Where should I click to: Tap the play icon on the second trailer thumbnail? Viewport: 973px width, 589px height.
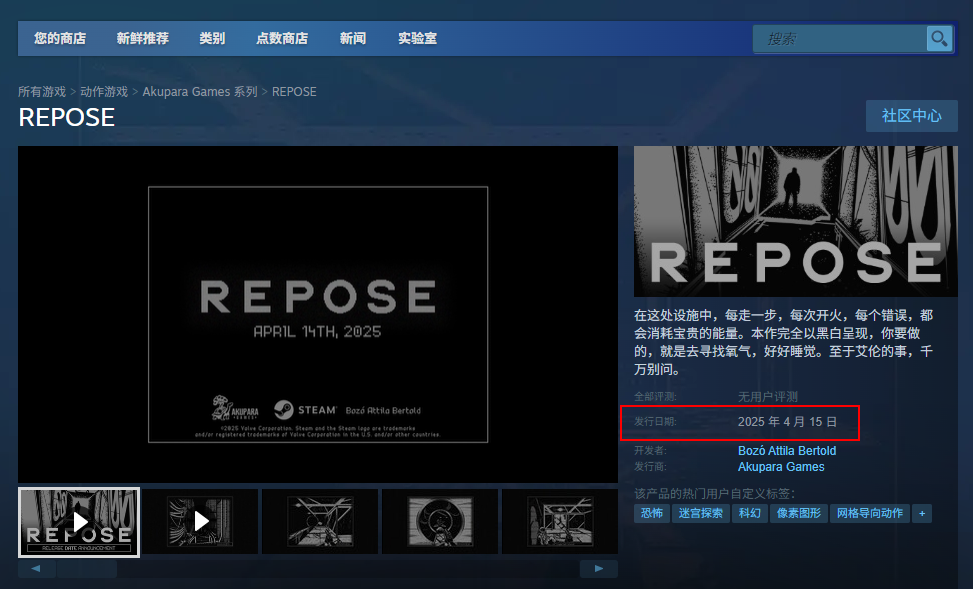[x=200, y=521]
